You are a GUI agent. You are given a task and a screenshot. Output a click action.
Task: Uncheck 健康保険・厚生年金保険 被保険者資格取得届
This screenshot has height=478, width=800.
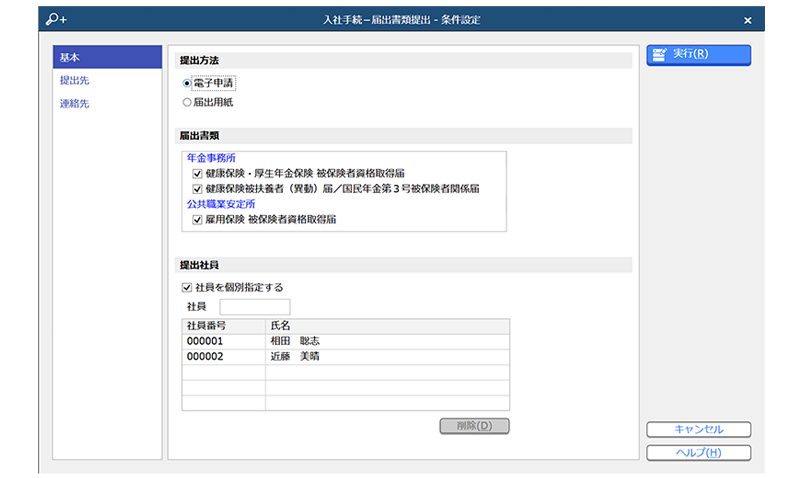tap(197, 173)
